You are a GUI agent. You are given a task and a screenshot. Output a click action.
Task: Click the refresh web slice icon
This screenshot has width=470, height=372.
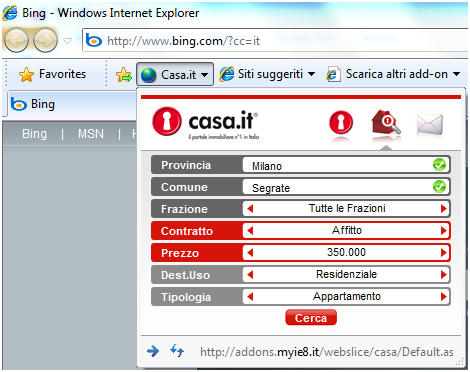pos(177,351)
